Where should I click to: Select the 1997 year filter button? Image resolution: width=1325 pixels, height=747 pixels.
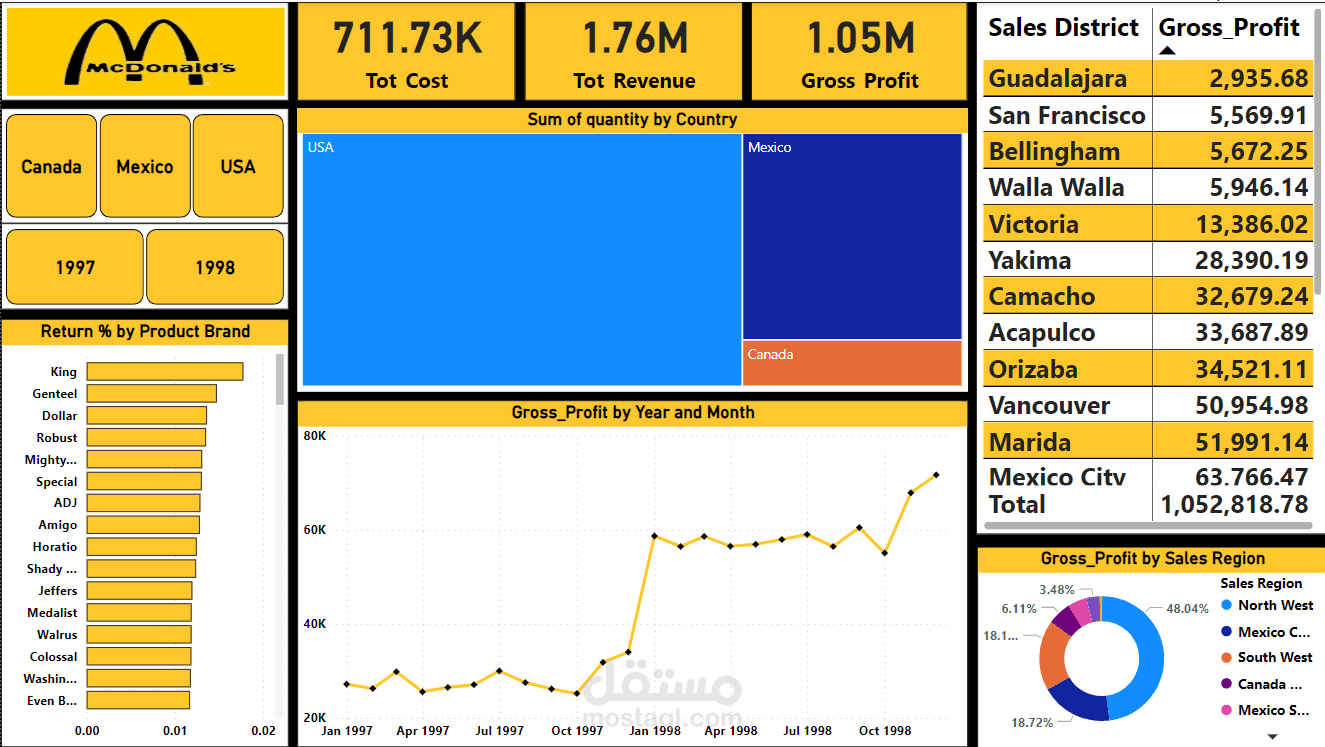click(74, 266)
